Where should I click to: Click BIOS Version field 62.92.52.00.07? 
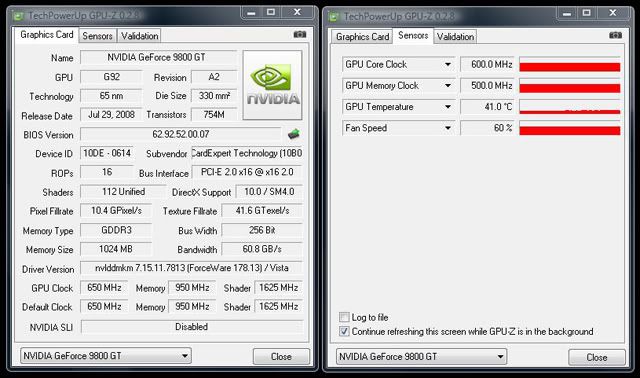coord(181,134)
